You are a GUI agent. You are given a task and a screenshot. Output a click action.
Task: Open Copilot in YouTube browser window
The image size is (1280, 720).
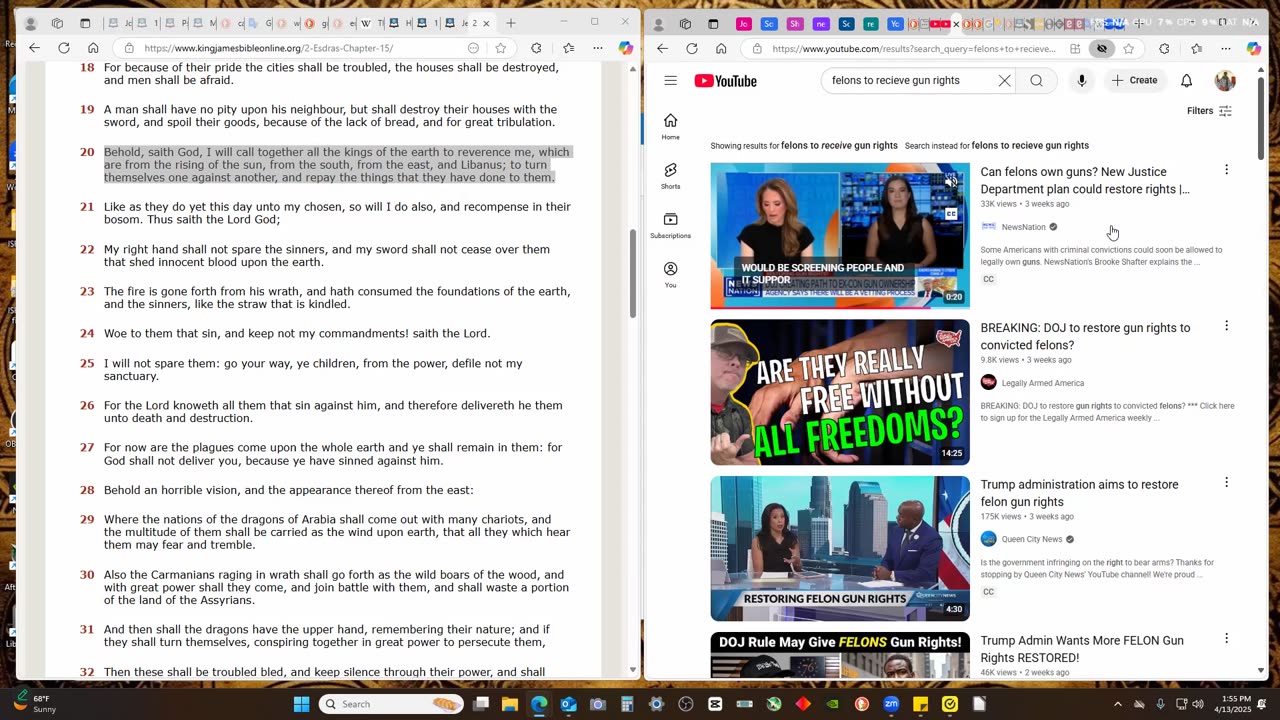coord(1254,48)
